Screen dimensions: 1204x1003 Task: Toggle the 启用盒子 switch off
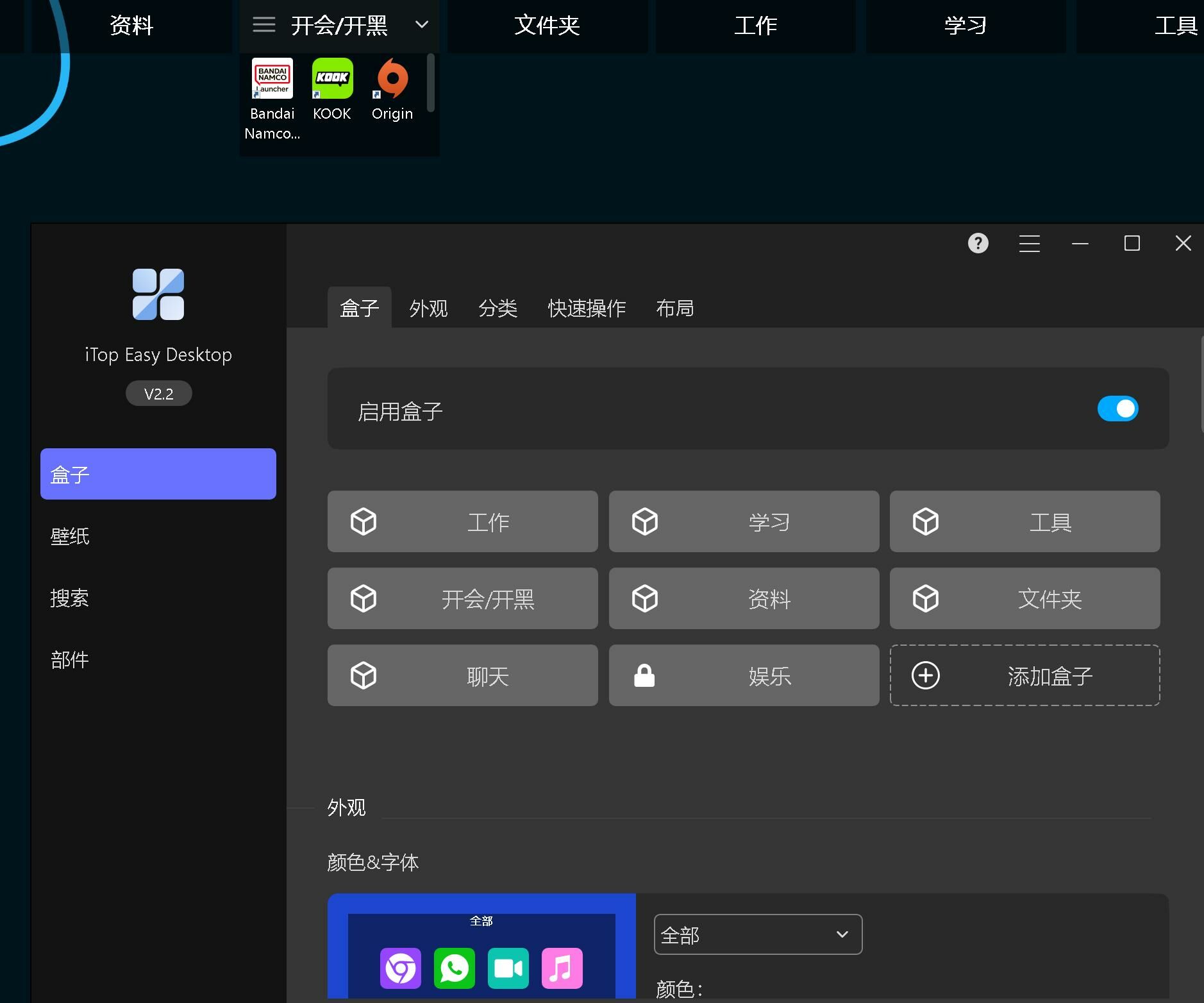[x=1117, y=409]
